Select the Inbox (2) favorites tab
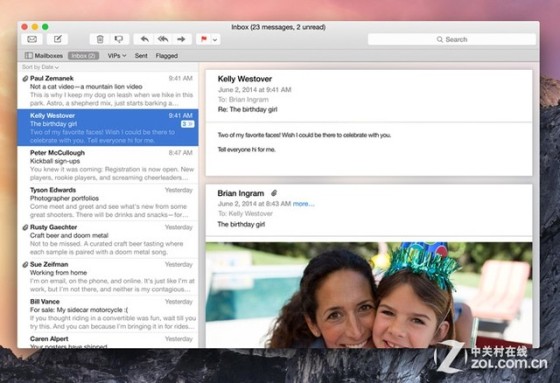Image resolution: width=560 pixels, height=383 pixels. click(83, 56)
